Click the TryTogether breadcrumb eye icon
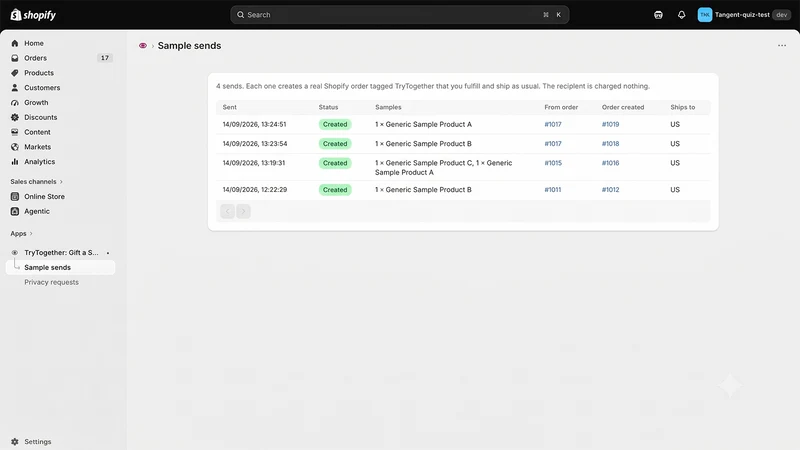Viewport: 800px width, 450px height. 143,46
